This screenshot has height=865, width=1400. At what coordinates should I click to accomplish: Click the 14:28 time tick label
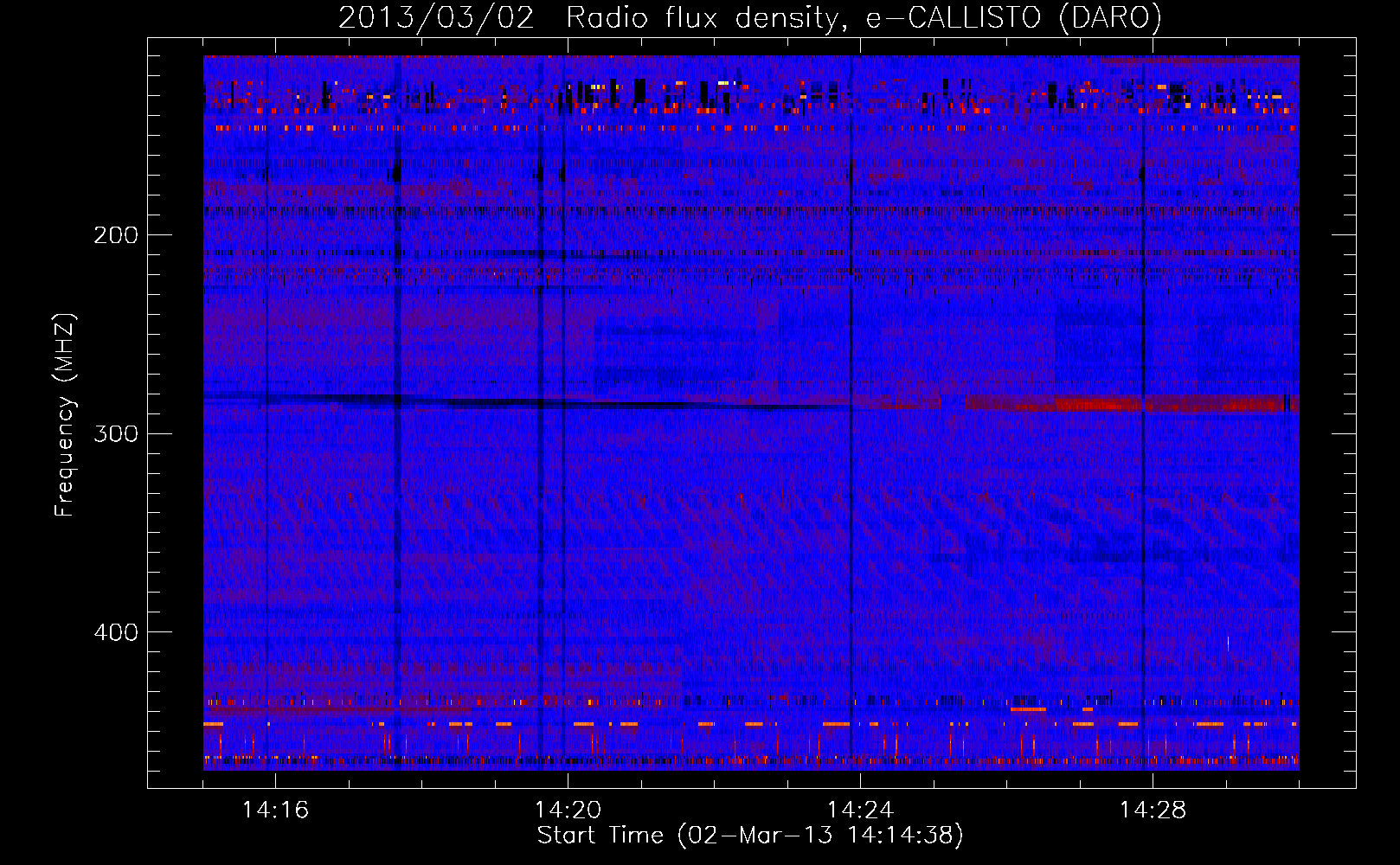pyautogui.click(x=1153, y=810)
